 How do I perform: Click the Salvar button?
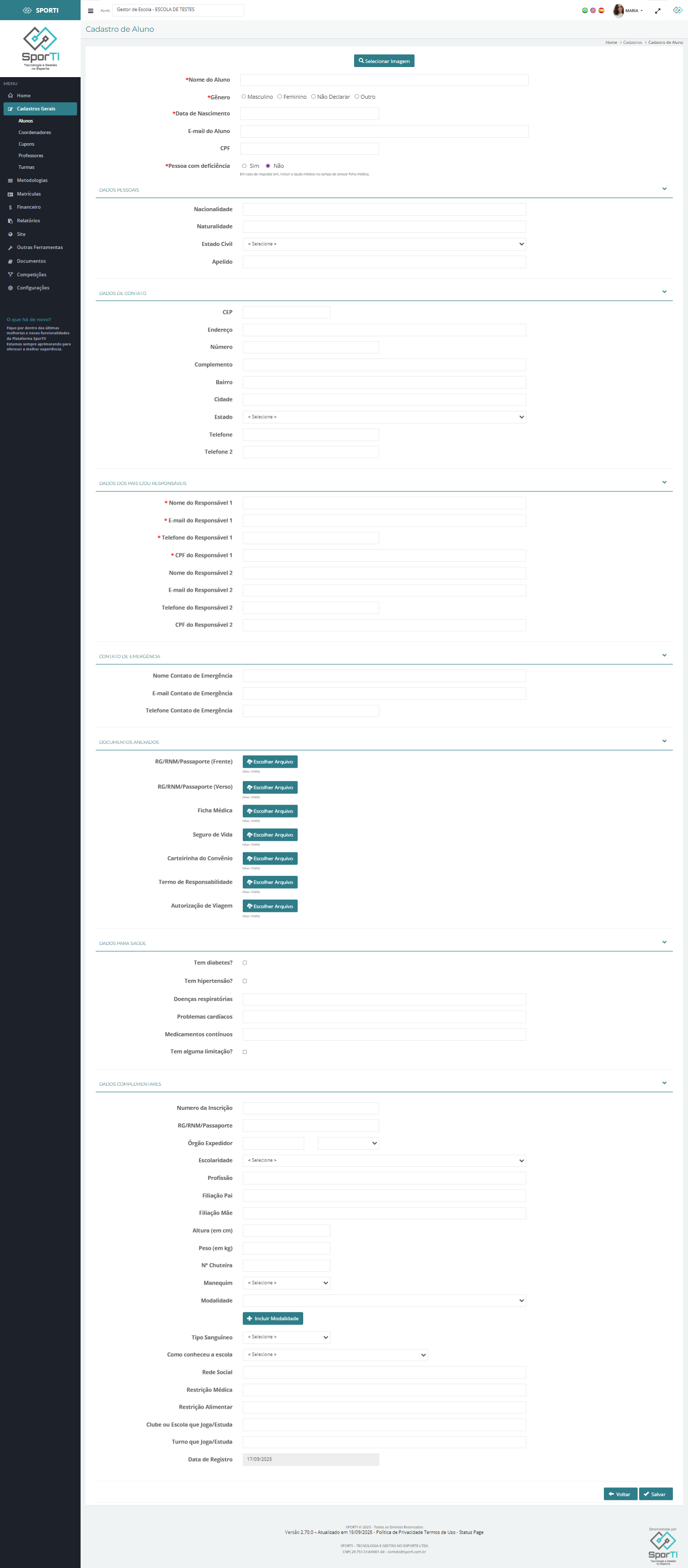click(x=655, y=1494)
